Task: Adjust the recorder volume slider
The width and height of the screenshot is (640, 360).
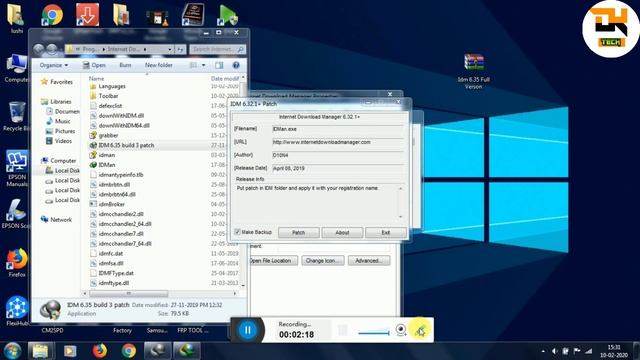Action: point(373,333)
